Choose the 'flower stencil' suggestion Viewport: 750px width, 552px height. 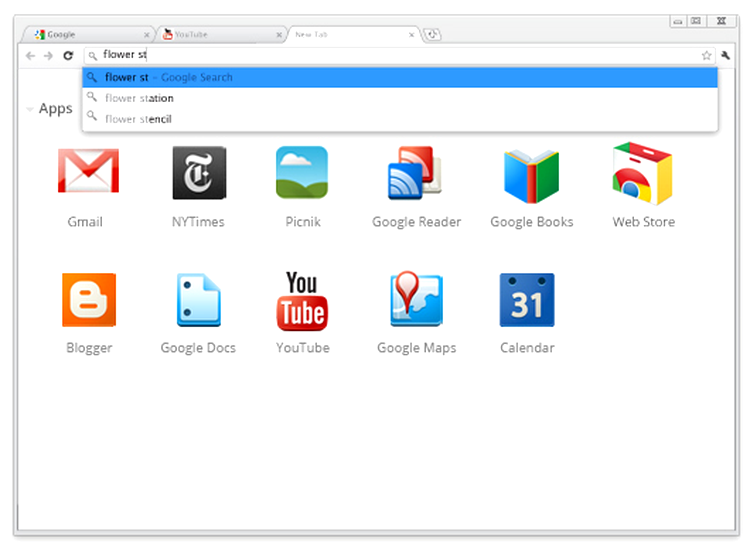[x=400, y=119]
